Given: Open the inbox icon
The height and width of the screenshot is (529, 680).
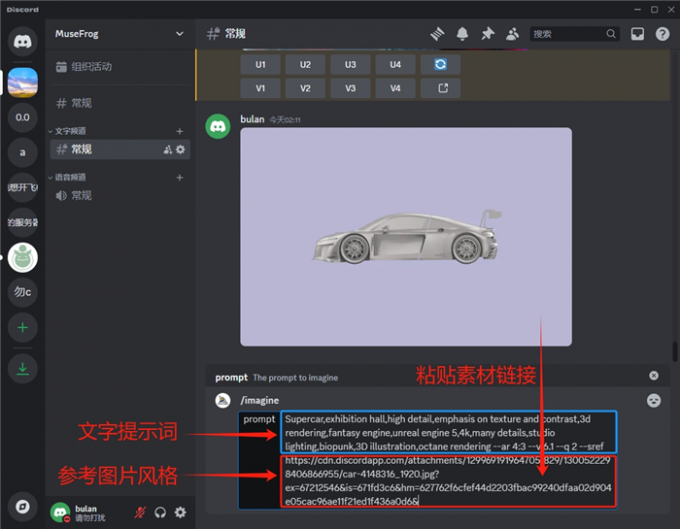Looking at the screenshot, I should pyautogui.click(x=637, y=34).
